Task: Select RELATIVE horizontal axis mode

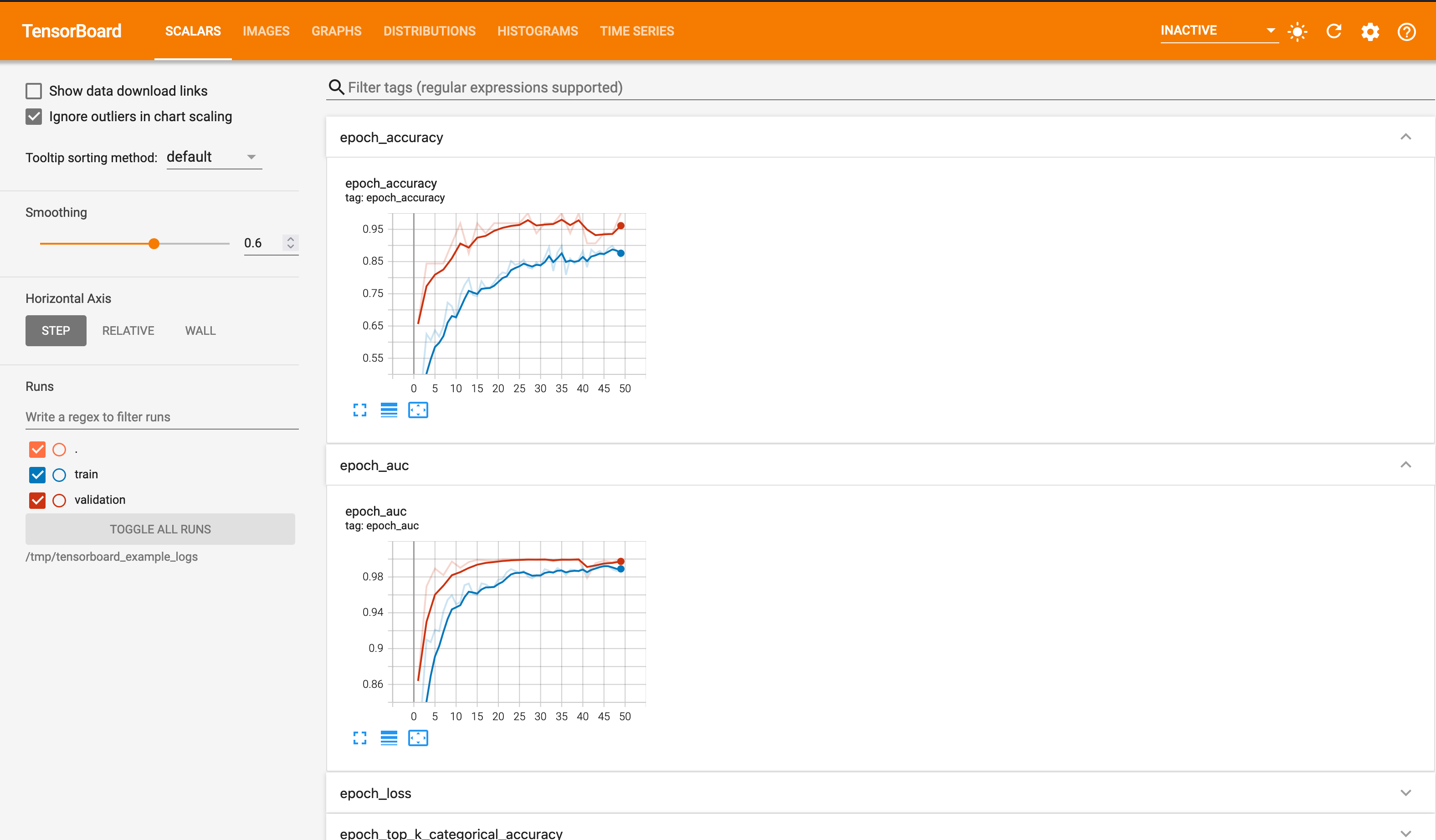Action: point(128,331)
